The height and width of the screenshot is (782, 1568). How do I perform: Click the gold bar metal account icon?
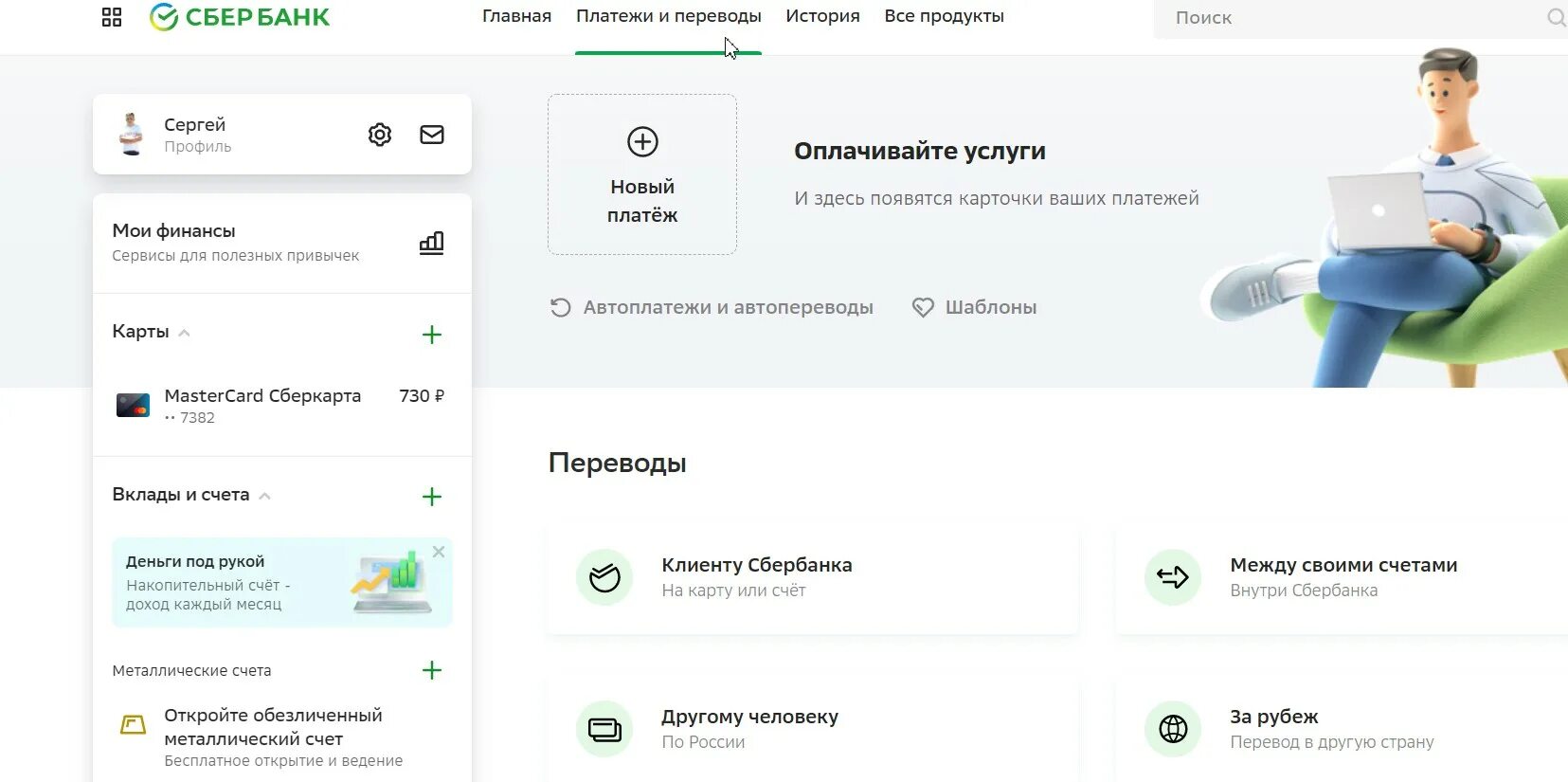pyautogui.click(x=133, y=725)
